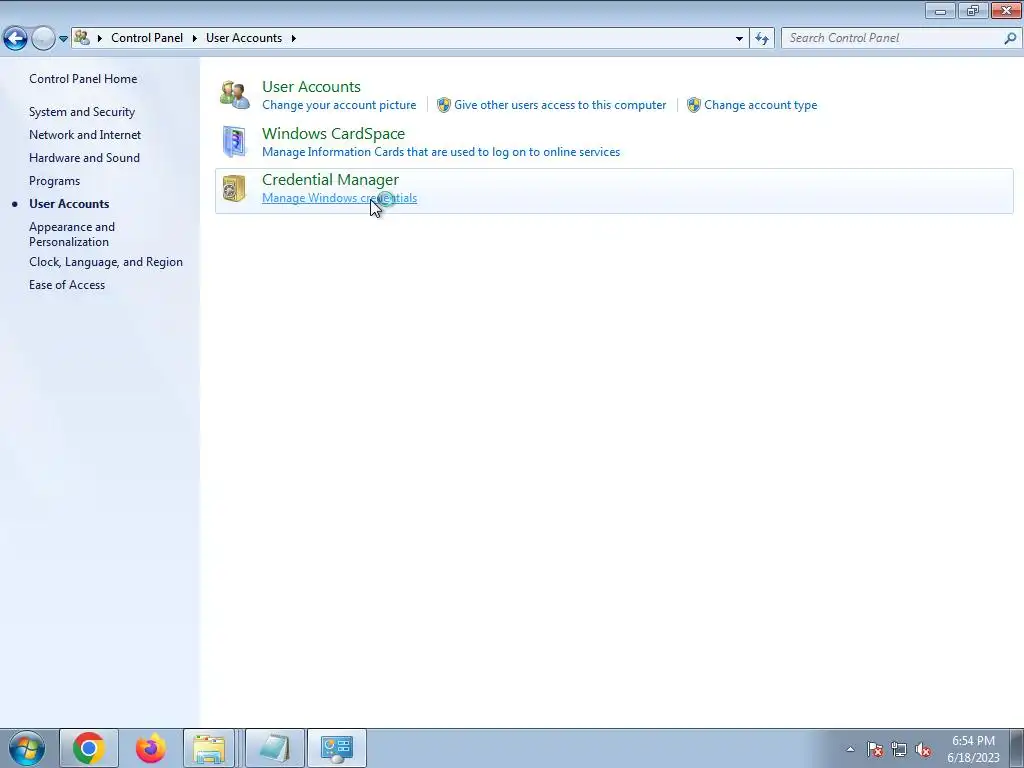Expand the chevron after User Accounts breadcrumb
The height and width of the screenshot is (768, 1024).
(x=294, y=38)
